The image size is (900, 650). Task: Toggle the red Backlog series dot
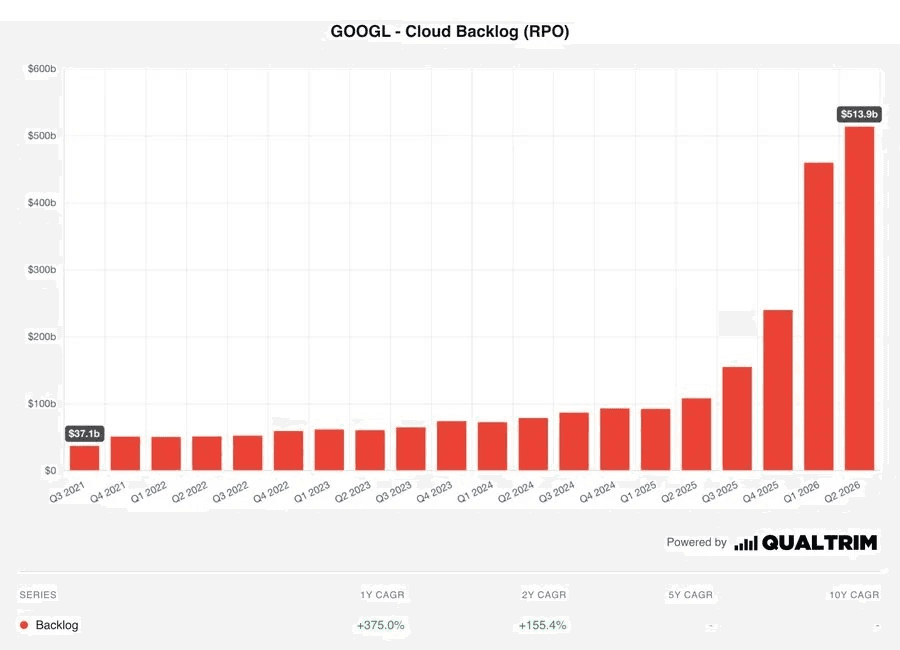coord(24,625)
